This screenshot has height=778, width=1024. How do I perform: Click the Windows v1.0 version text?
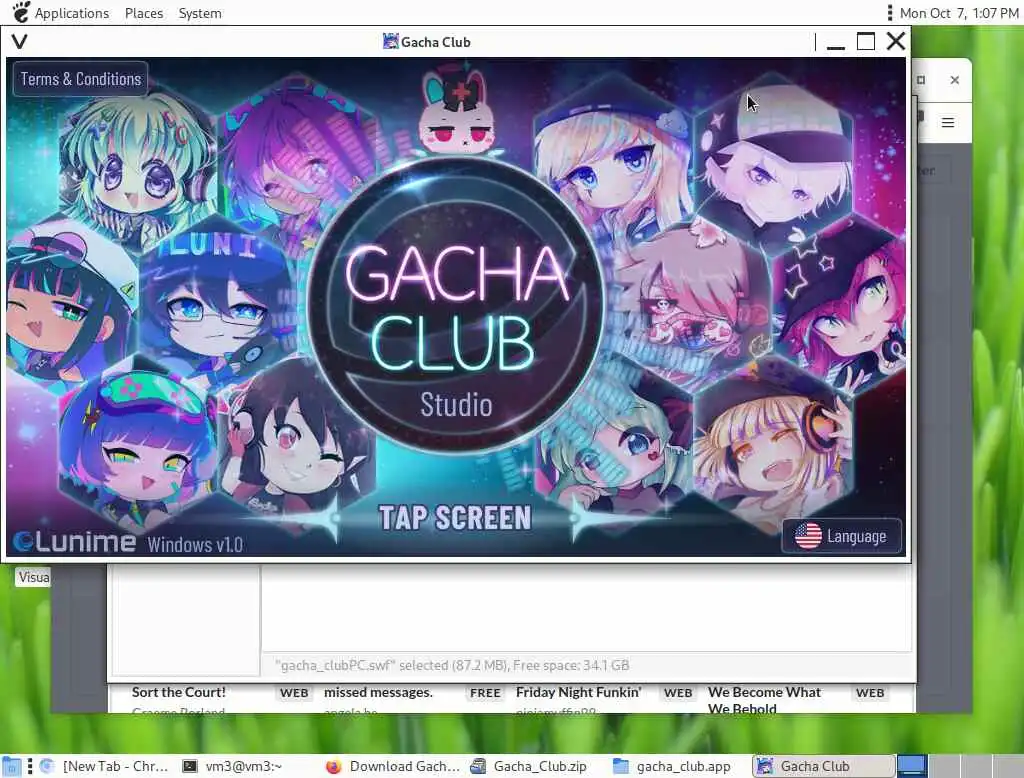(195, 544)
